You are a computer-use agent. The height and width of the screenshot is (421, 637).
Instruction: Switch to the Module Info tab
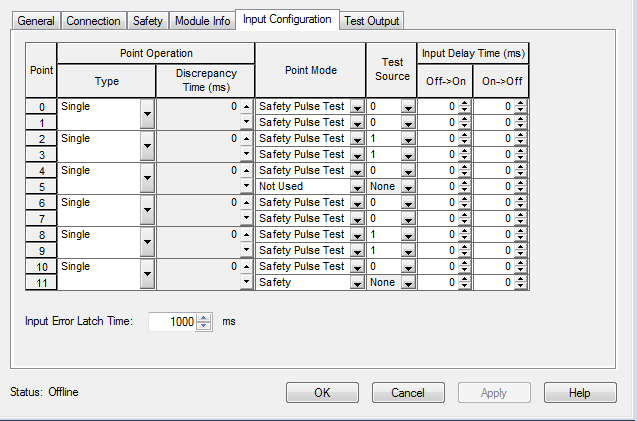coord(201,21)
